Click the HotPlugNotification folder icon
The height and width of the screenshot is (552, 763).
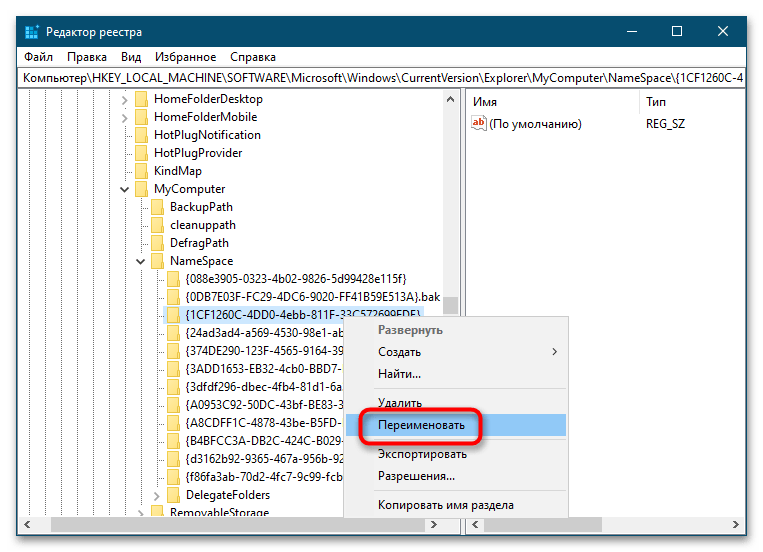(142, 135)
